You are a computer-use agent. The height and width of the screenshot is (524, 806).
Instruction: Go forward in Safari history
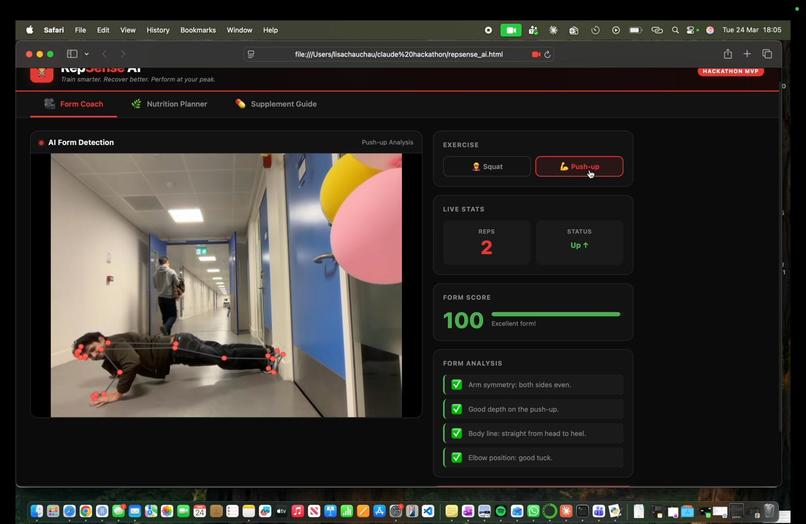[123, 54]
